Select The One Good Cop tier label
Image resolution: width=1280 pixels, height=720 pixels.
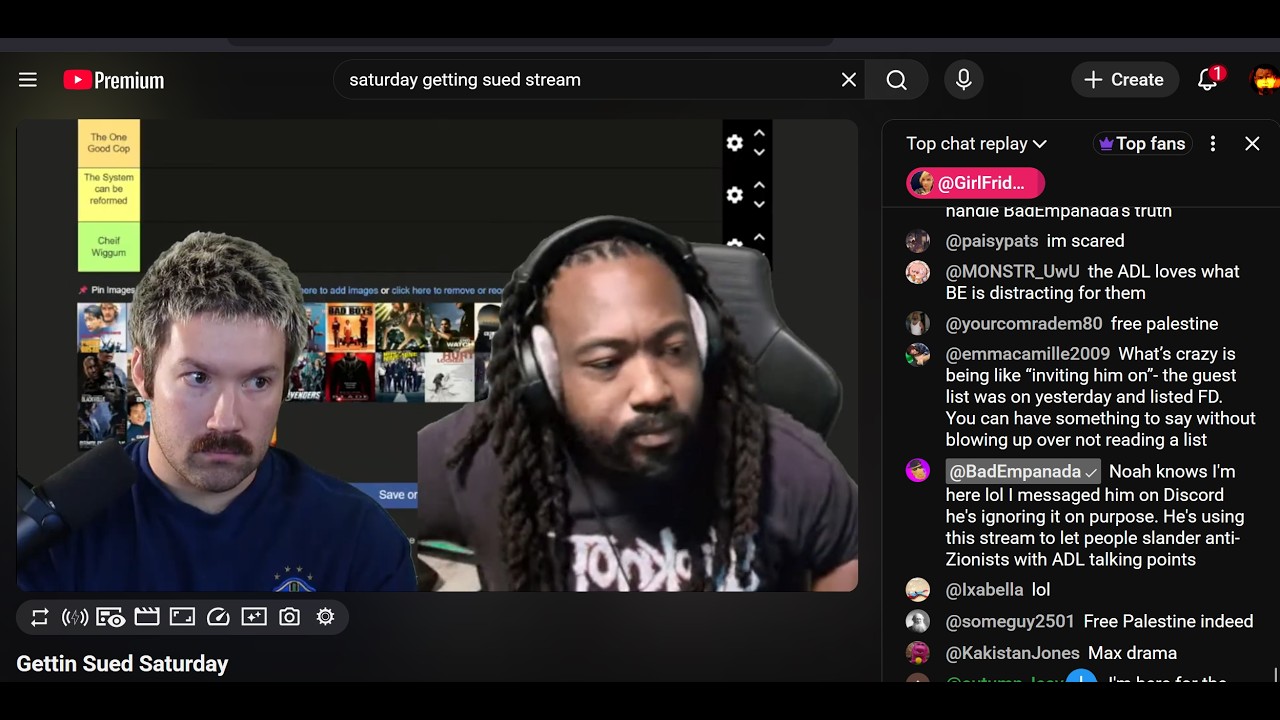click(x=109, y=143)
